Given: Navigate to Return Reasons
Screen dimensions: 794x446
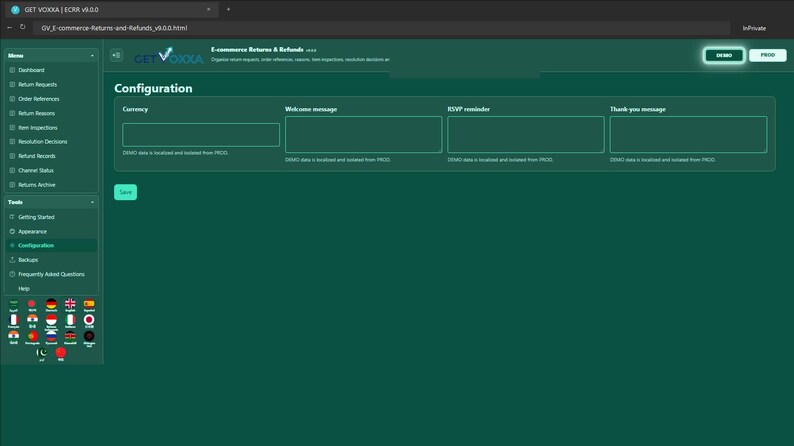Looking at the screenshot, I should coord(51,113).
